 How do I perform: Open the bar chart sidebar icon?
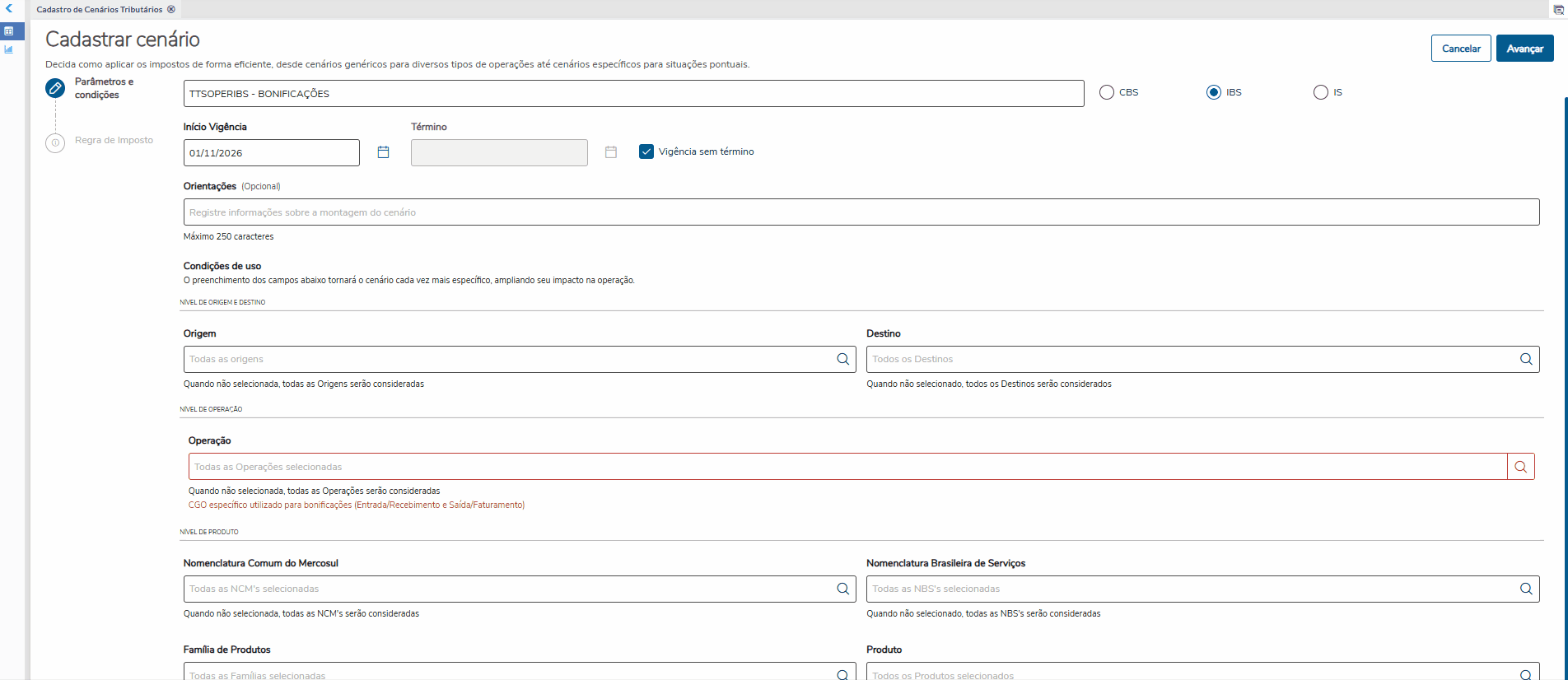[x=9, y=49]
